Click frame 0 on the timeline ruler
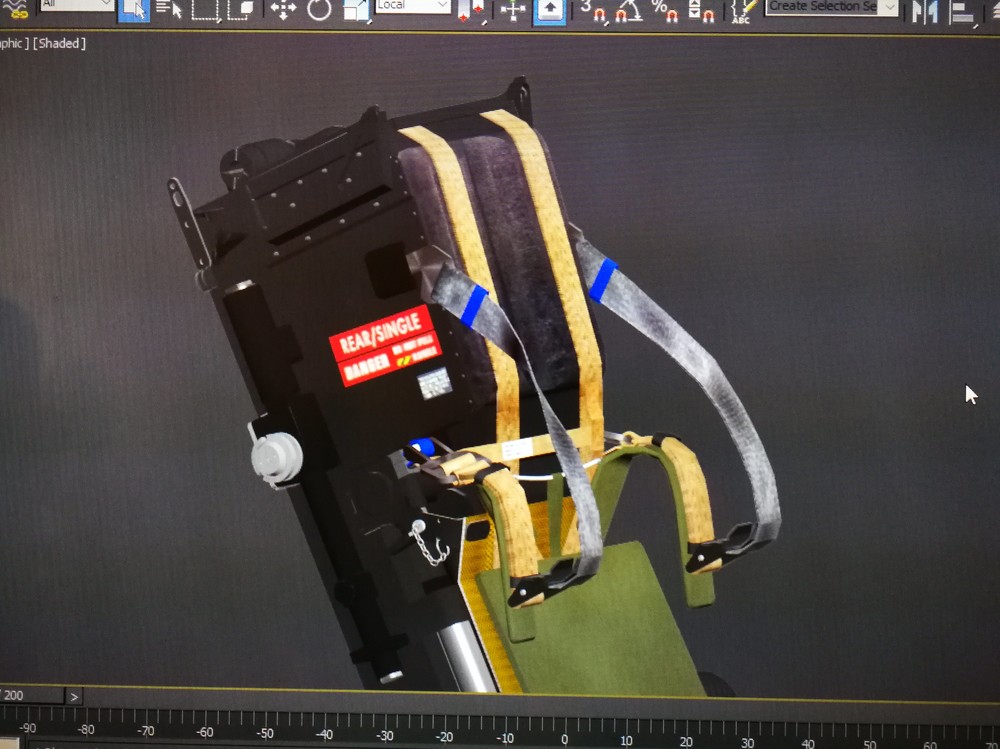The image size is (1000, 749). (x=565, y=739)
